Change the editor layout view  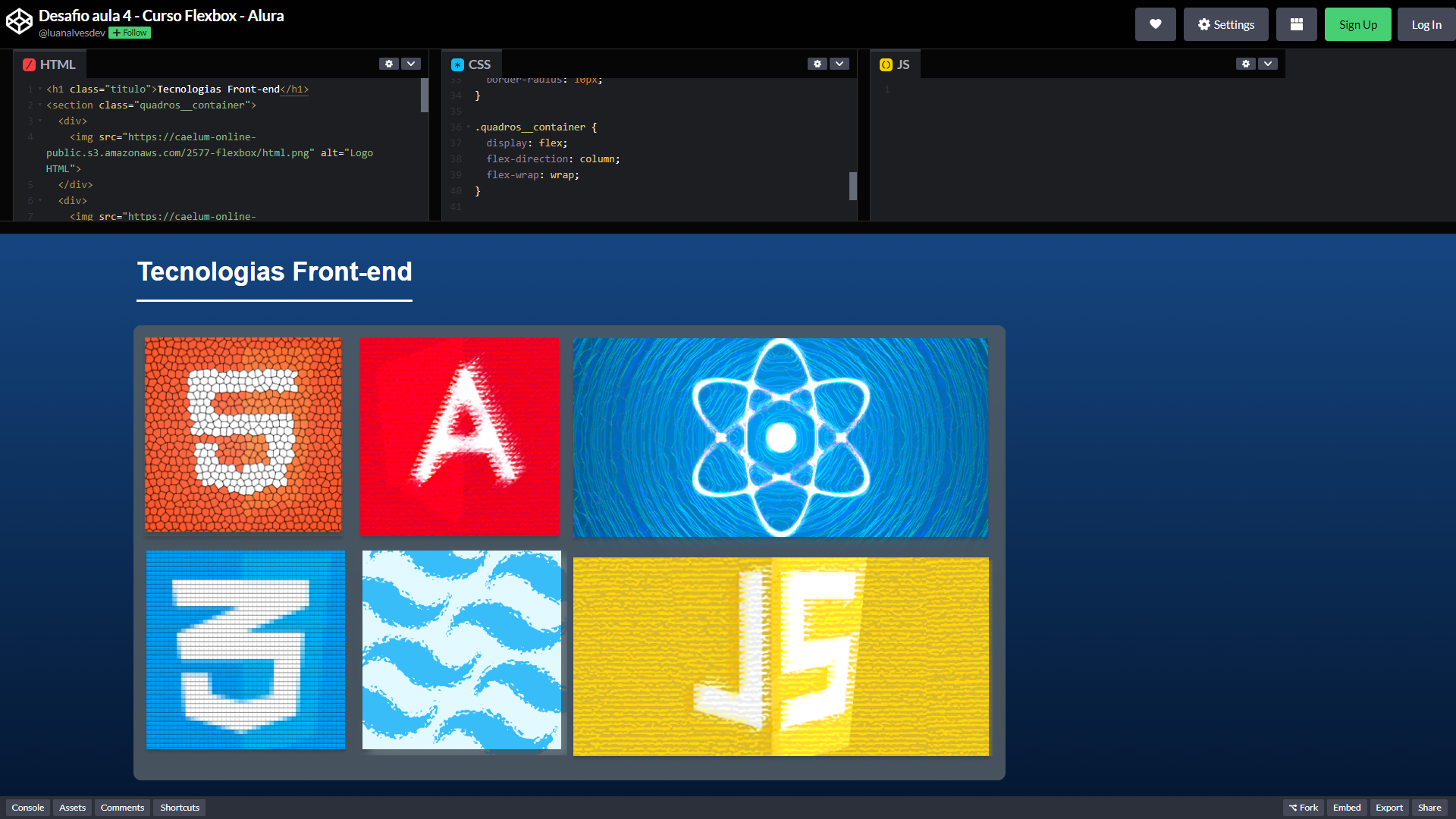[1297, 24]
